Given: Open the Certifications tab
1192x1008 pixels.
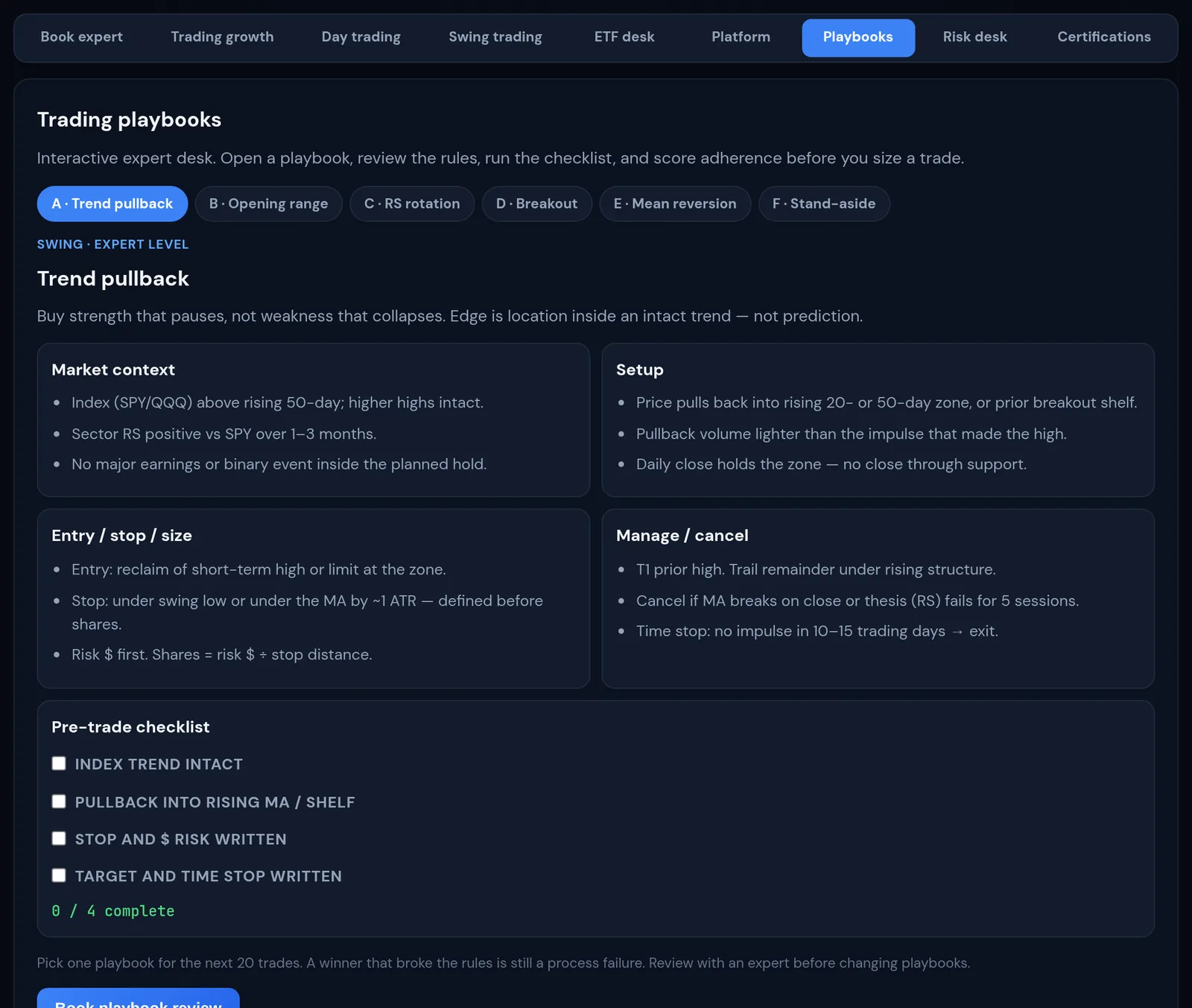Looking at the screenshot, I should tap(1104, 37).
